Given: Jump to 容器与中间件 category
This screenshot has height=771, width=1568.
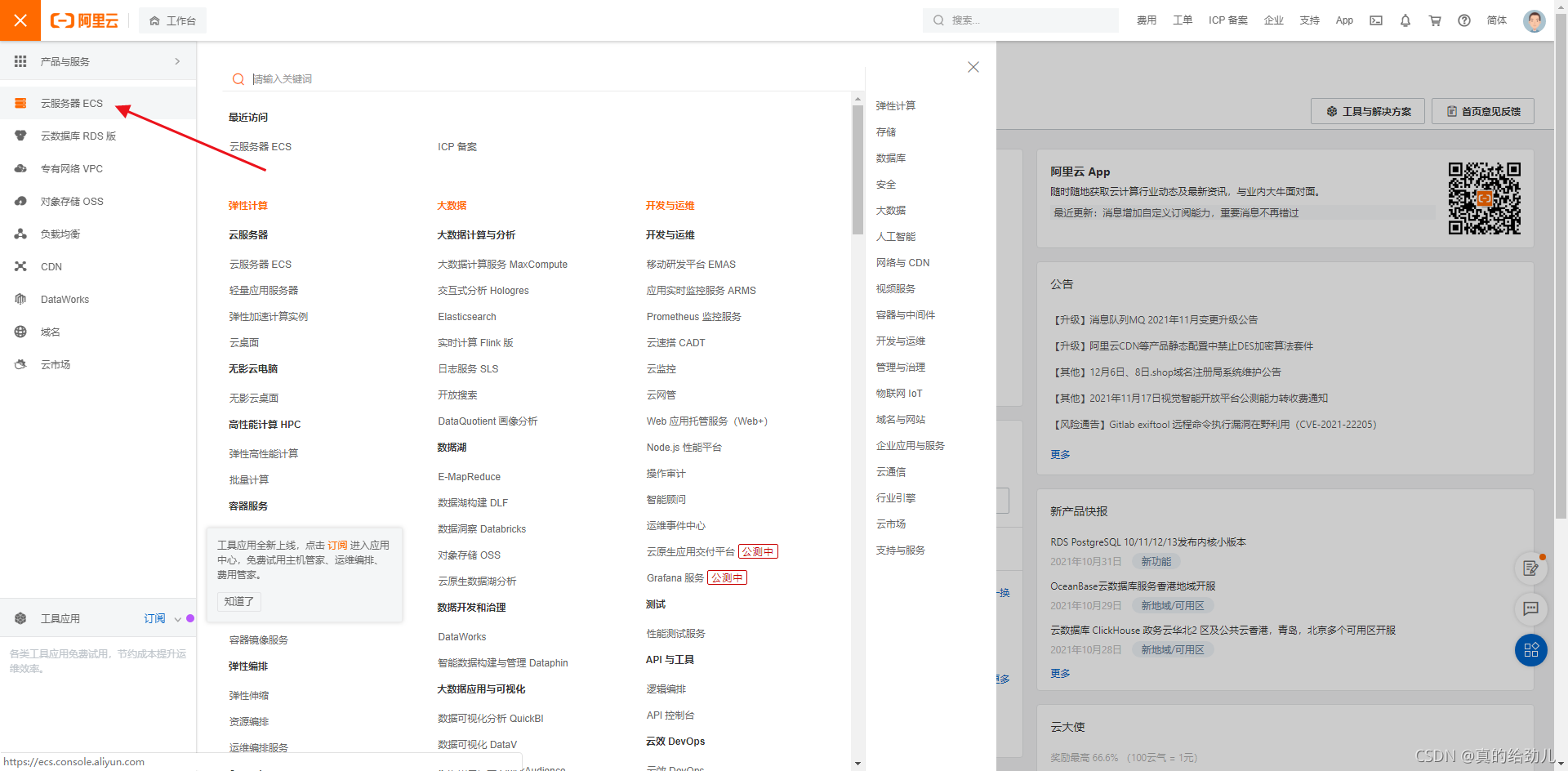Looking at the screenshot, I should click(906, 315).
